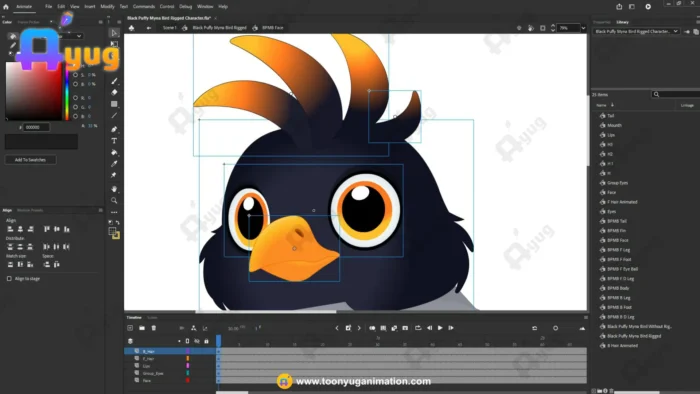
Task: Click the center stage icon
Action: (x=519, y=28)
